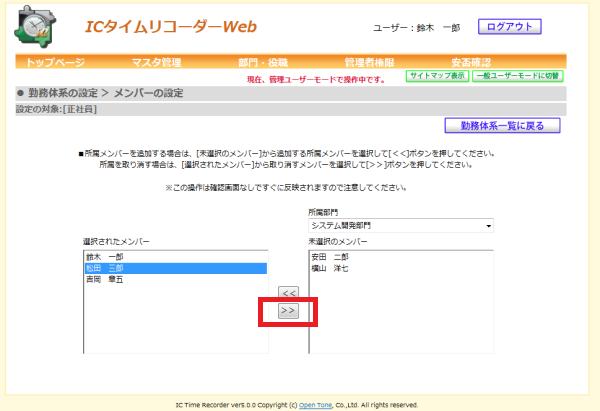This screenshot has height=411, width=600.
Task: Show the sitemap via サイトマップ表示
Action: pyautogui.click(x=437, y=76)
